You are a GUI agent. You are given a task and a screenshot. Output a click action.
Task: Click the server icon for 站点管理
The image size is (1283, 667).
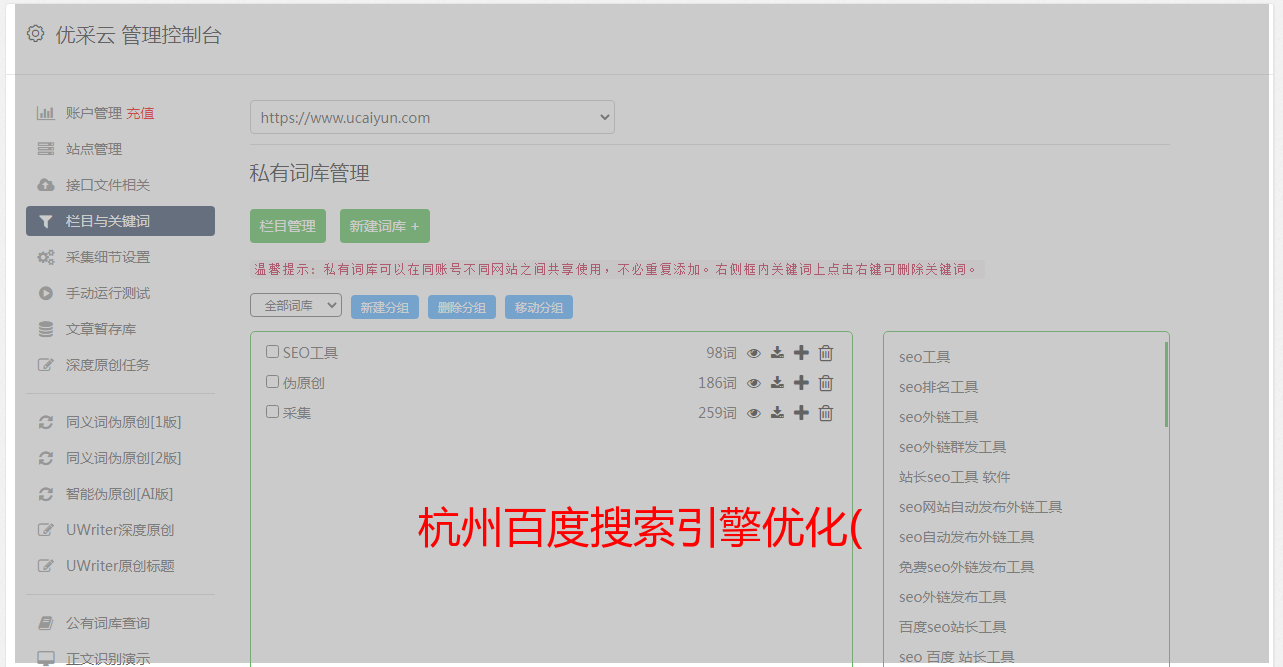coord(45,149)
